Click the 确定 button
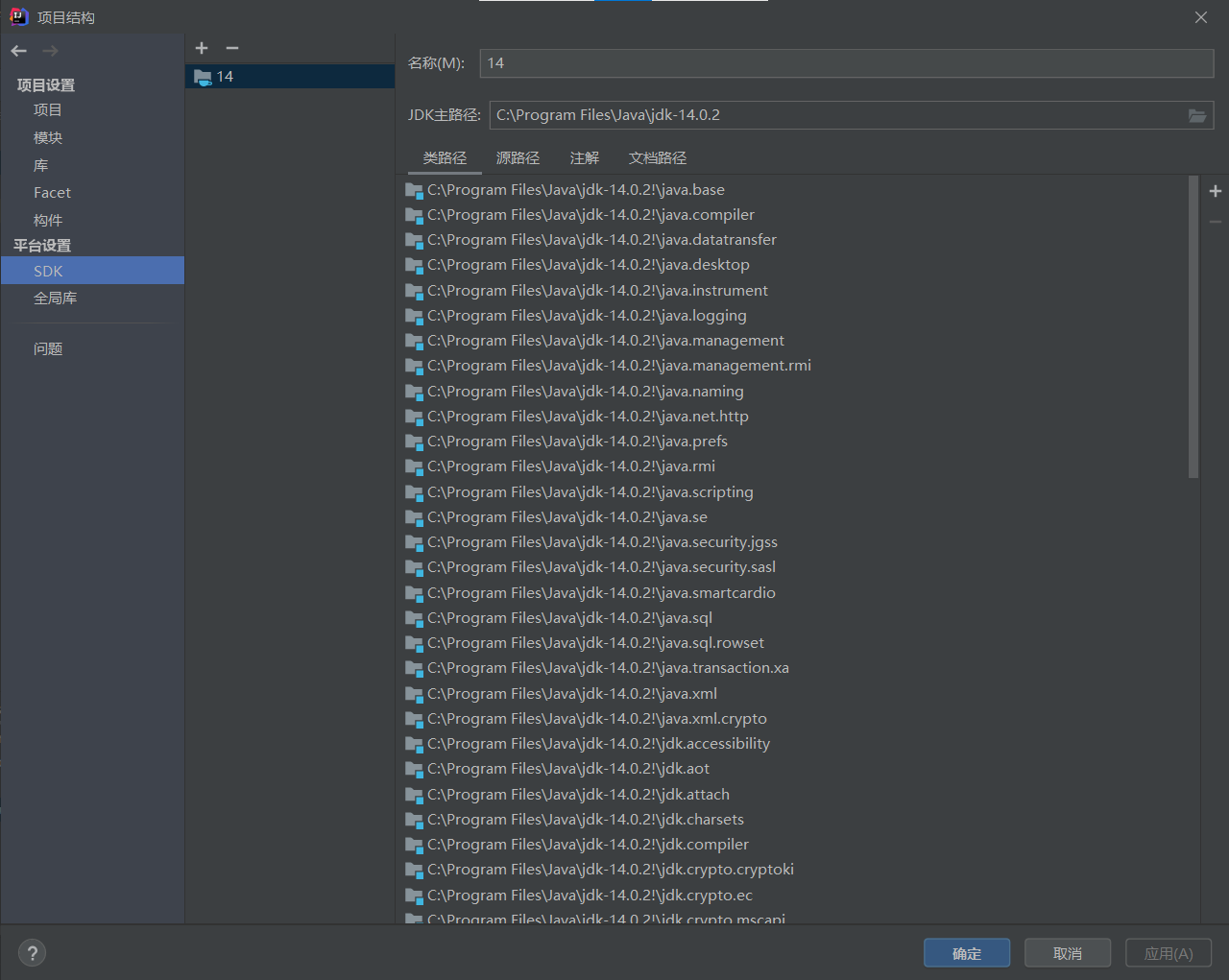 (x=967, y=953)
